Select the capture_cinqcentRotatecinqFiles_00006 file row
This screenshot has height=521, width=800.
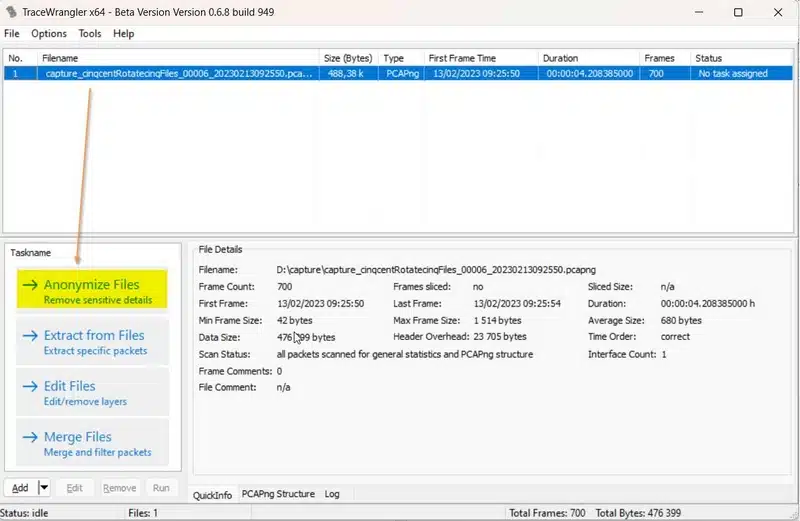pyautogui.click(x=398, y=73)
